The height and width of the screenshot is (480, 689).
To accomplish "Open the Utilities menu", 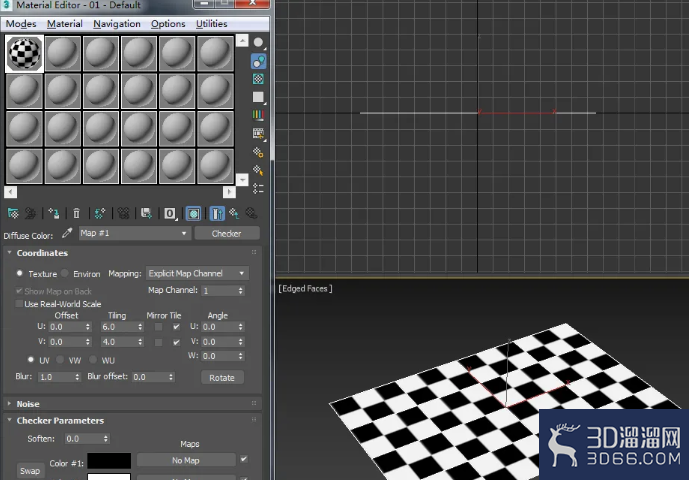I will click(x=211, y=24).
